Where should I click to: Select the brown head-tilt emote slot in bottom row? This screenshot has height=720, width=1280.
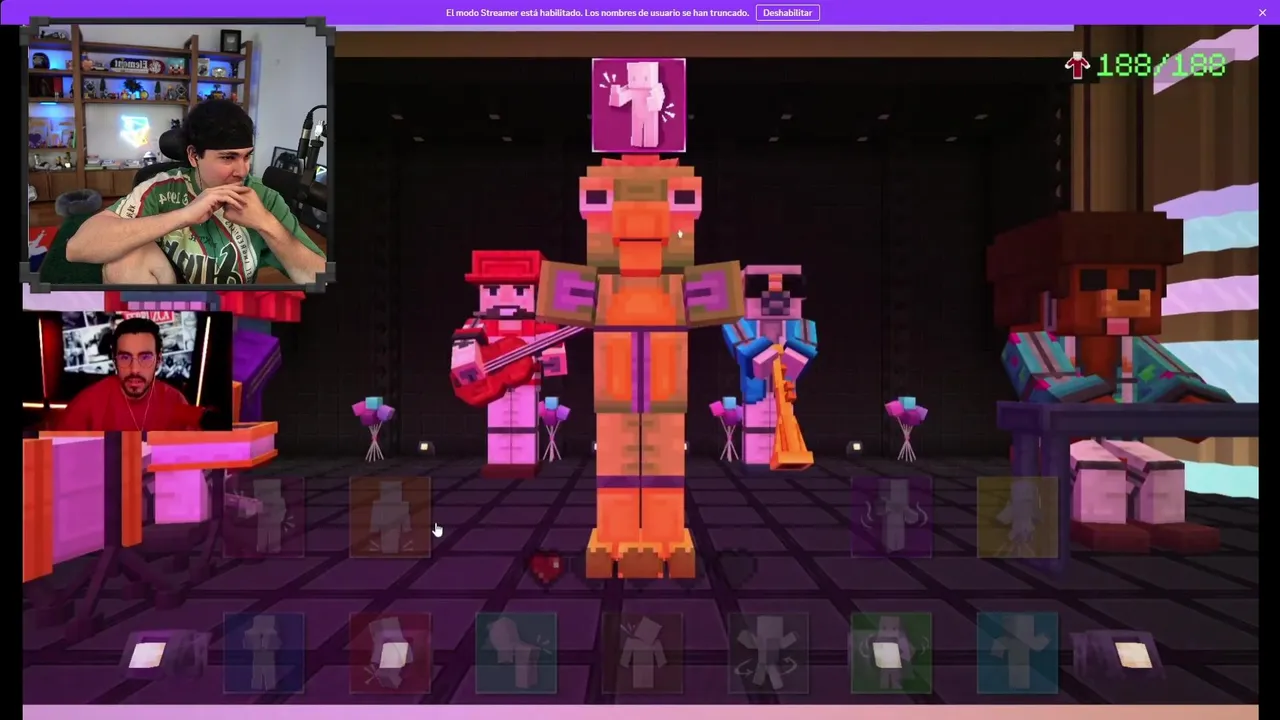tap(641, 653)
